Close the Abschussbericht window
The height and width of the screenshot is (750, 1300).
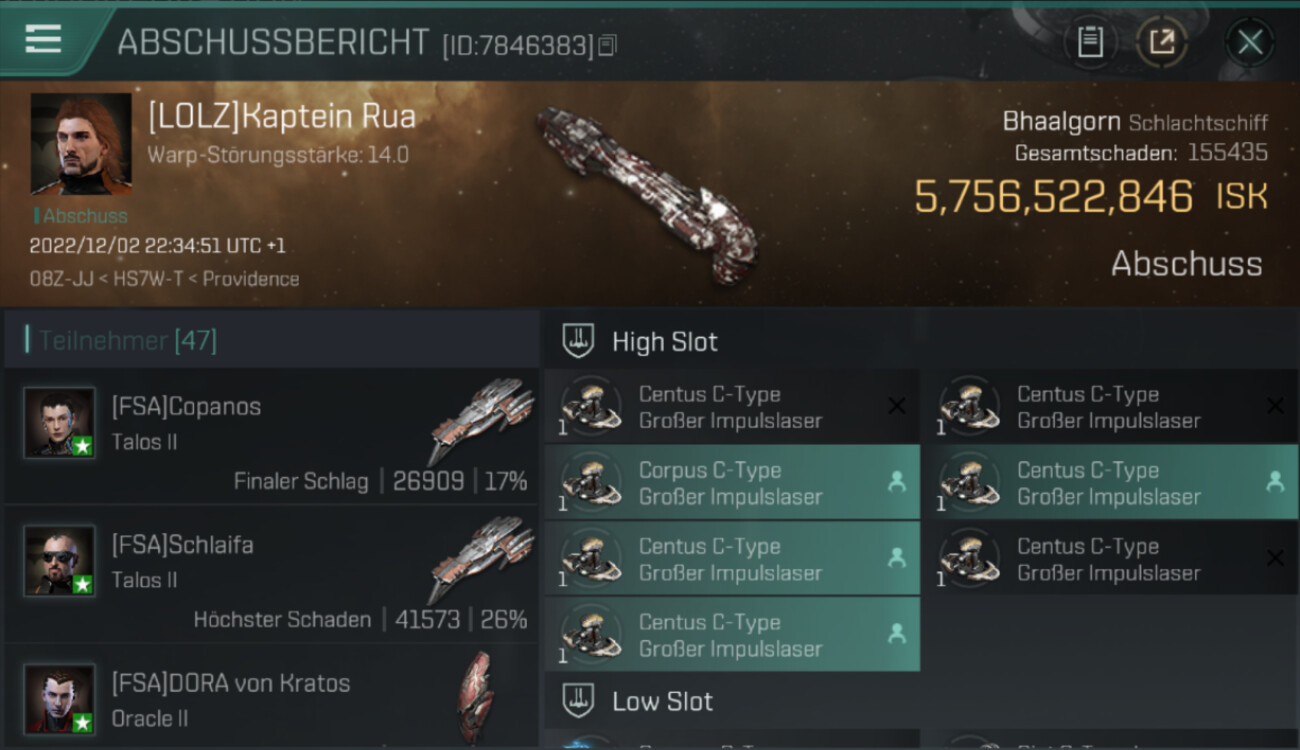1250,42
